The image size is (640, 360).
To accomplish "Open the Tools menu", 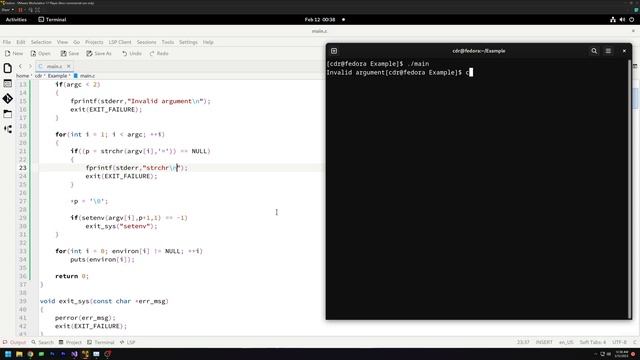I will click(x=168, y=42).
